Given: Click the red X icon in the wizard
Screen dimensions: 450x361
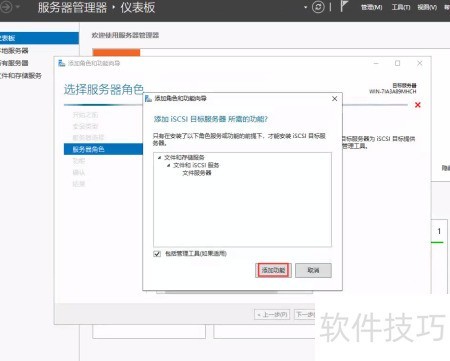Looking at the screenshot, I should 418,105.
